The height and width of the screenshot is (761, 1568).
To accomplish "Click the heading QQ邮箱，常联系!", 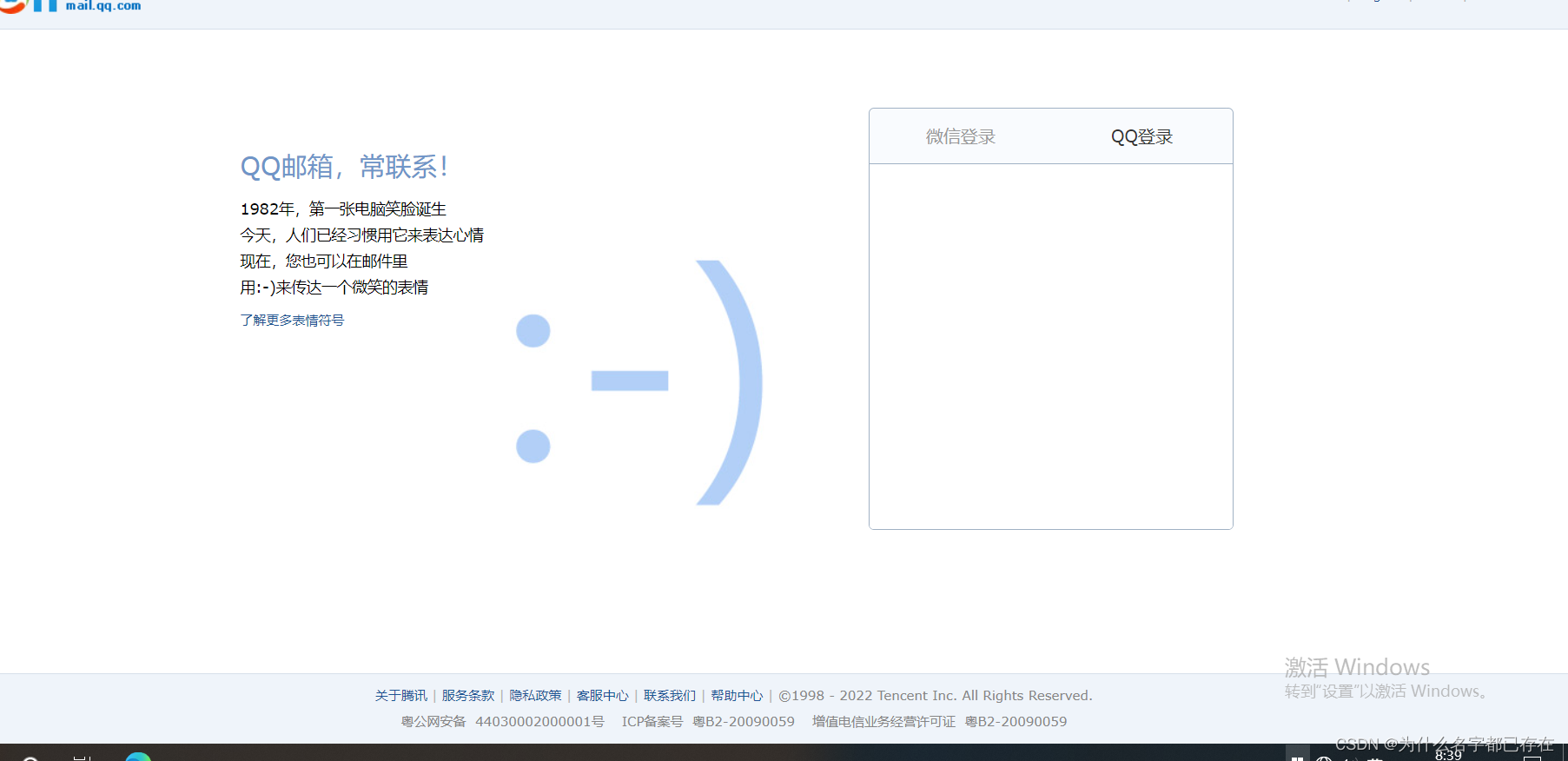I will pos(344,167).
